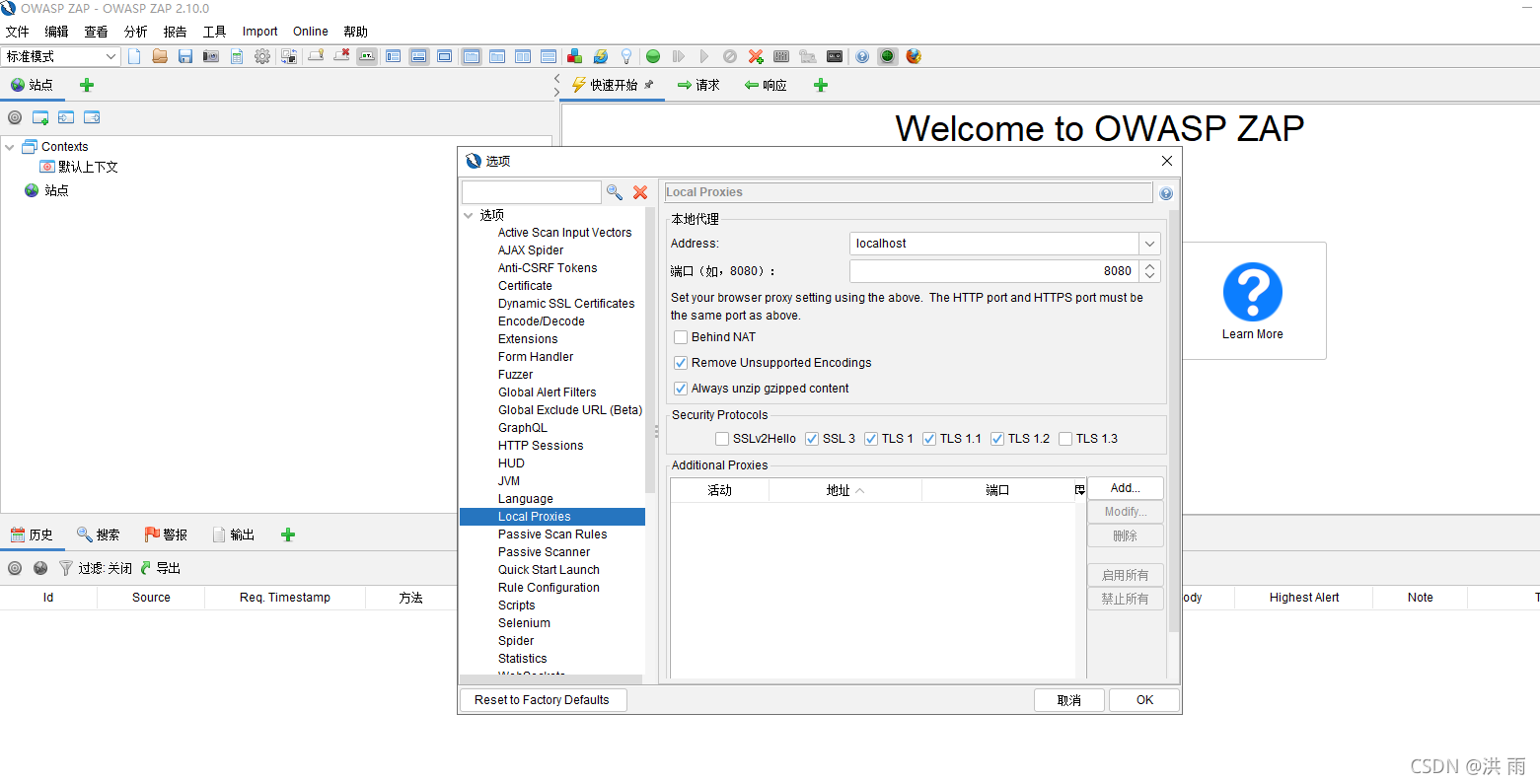The height and width of the screenshot is (784, 1540).
Task: Click the 取消 button
Action: tap(1069, 700)
